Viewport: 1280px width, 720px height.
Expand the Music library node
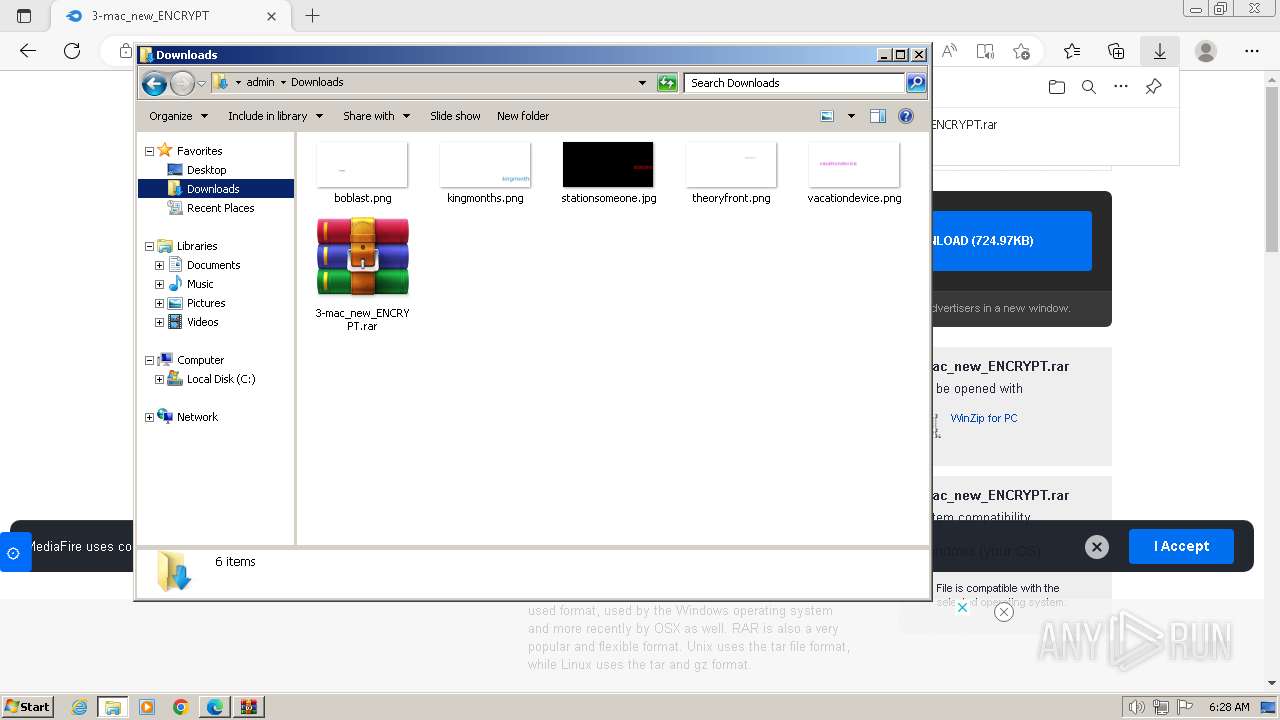tap(159, 284)
